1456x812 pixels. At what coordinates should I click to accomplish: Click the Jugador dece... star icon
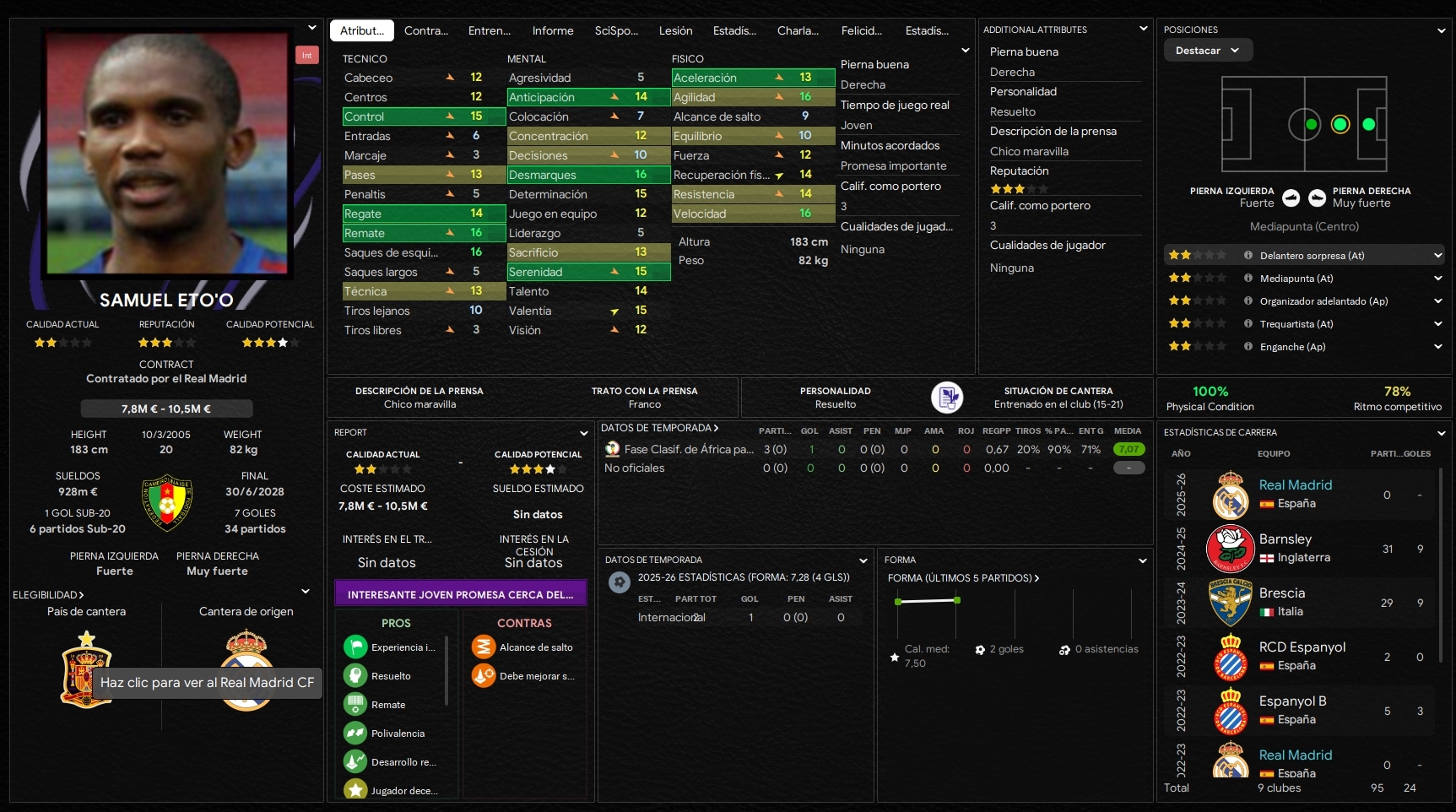coord(355,790)
